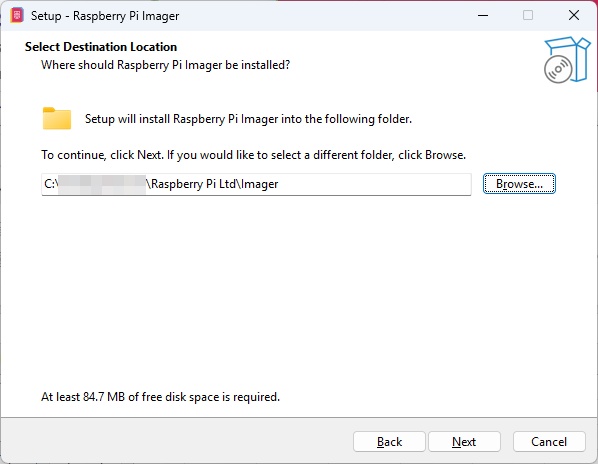Click 'Where should Raspberry Pi Imager be installed?' text

166,65
